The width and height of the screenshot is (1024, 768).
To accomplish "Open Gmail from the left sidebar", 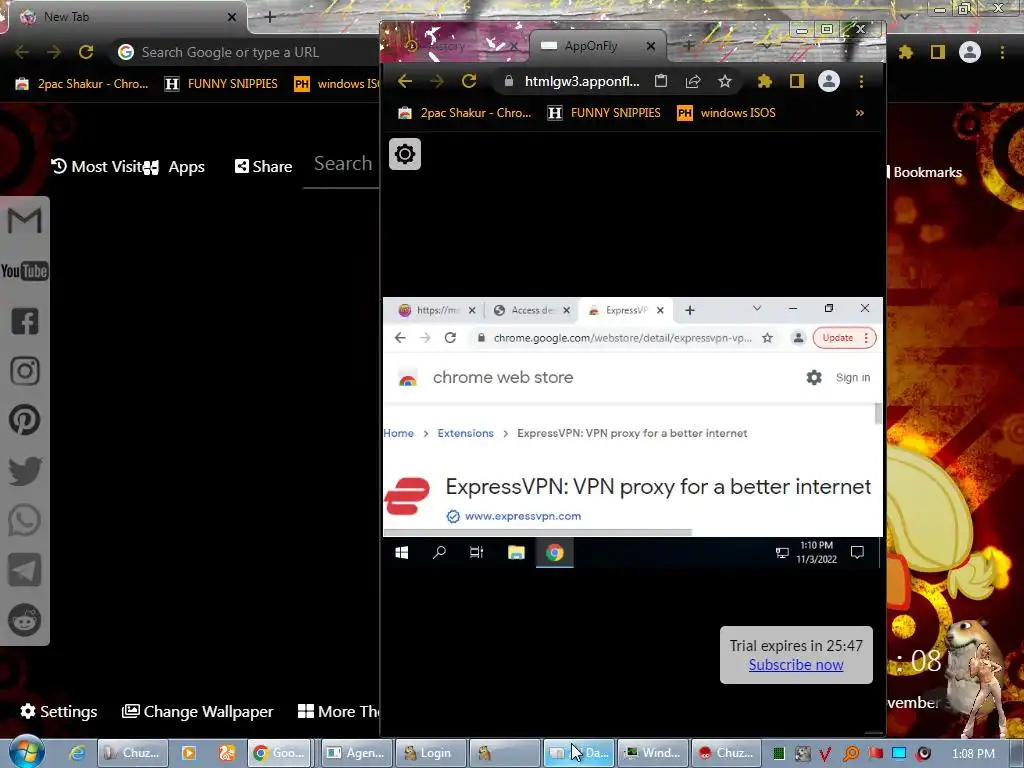I will click(x=25, y=221).
